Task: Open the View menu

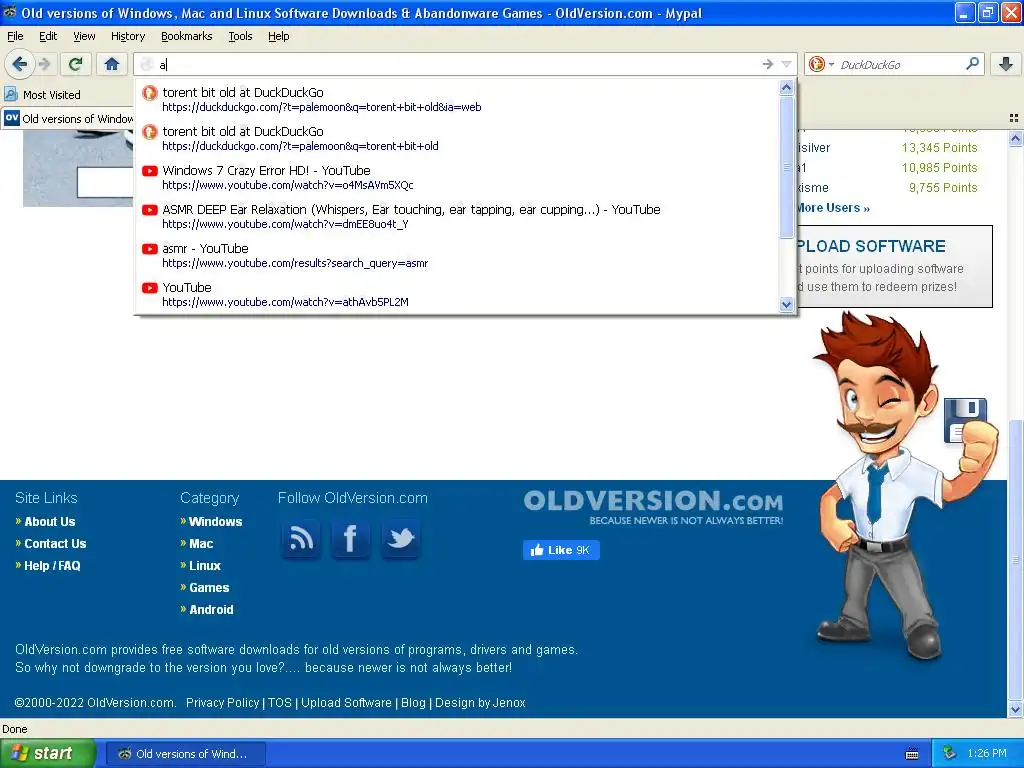Action: click(84, 36)
